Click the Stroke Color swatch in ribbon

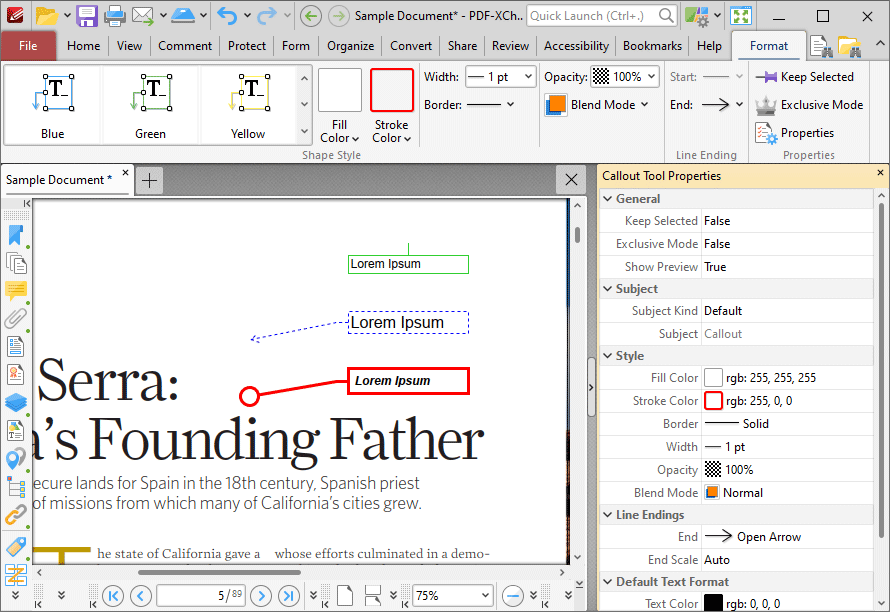(x=392, y=90)
